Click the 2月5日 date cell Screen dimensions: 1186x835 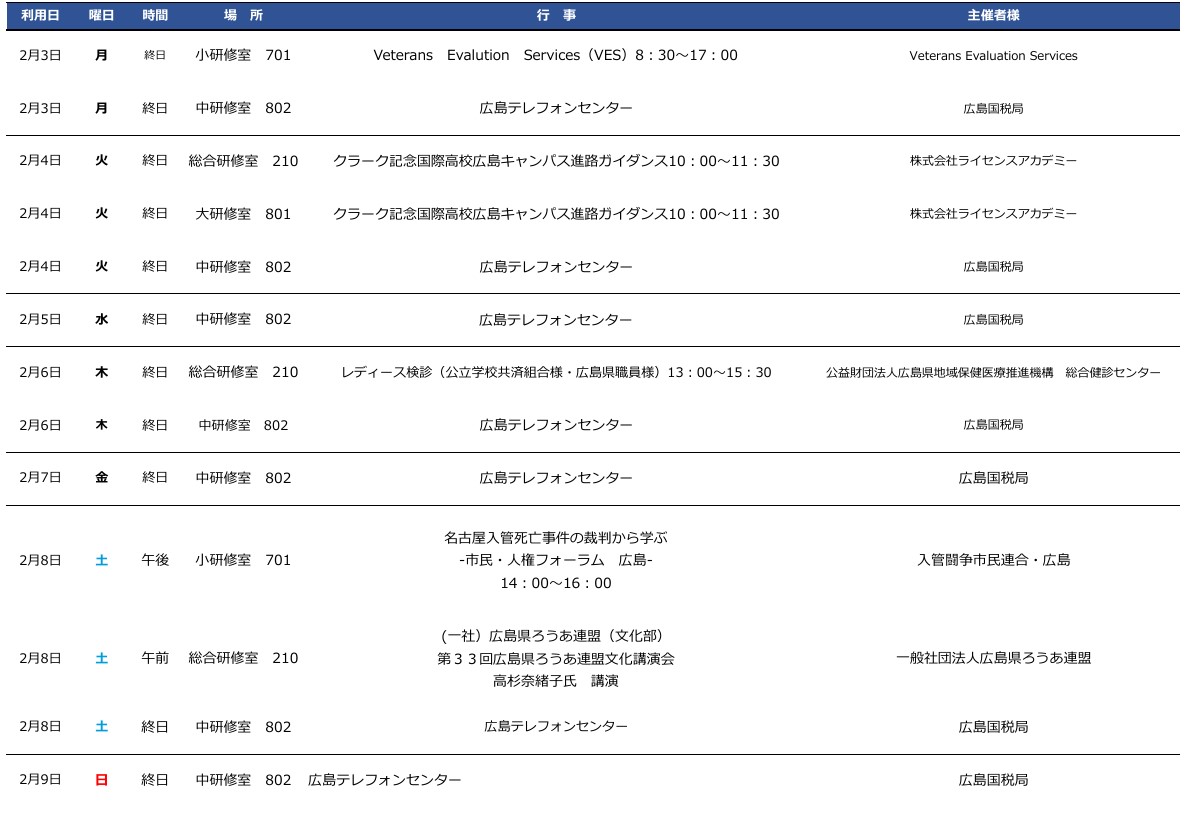coord(40,319)
